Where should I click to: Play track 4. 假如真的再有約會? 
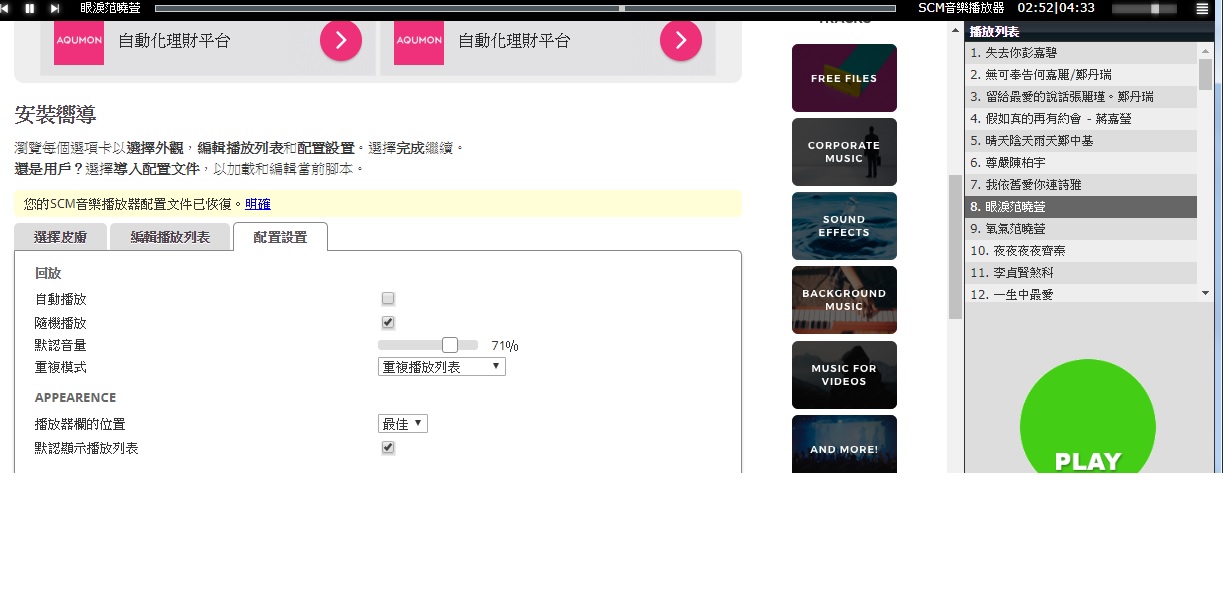1081,119
